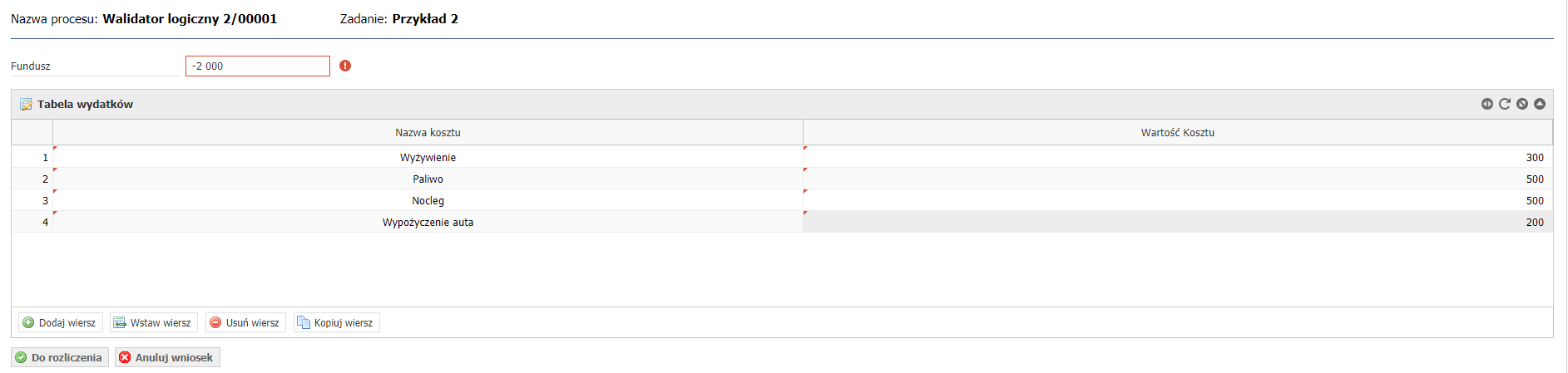Click the red validation error icon
Screen dimensions: 1568x373
345,66
